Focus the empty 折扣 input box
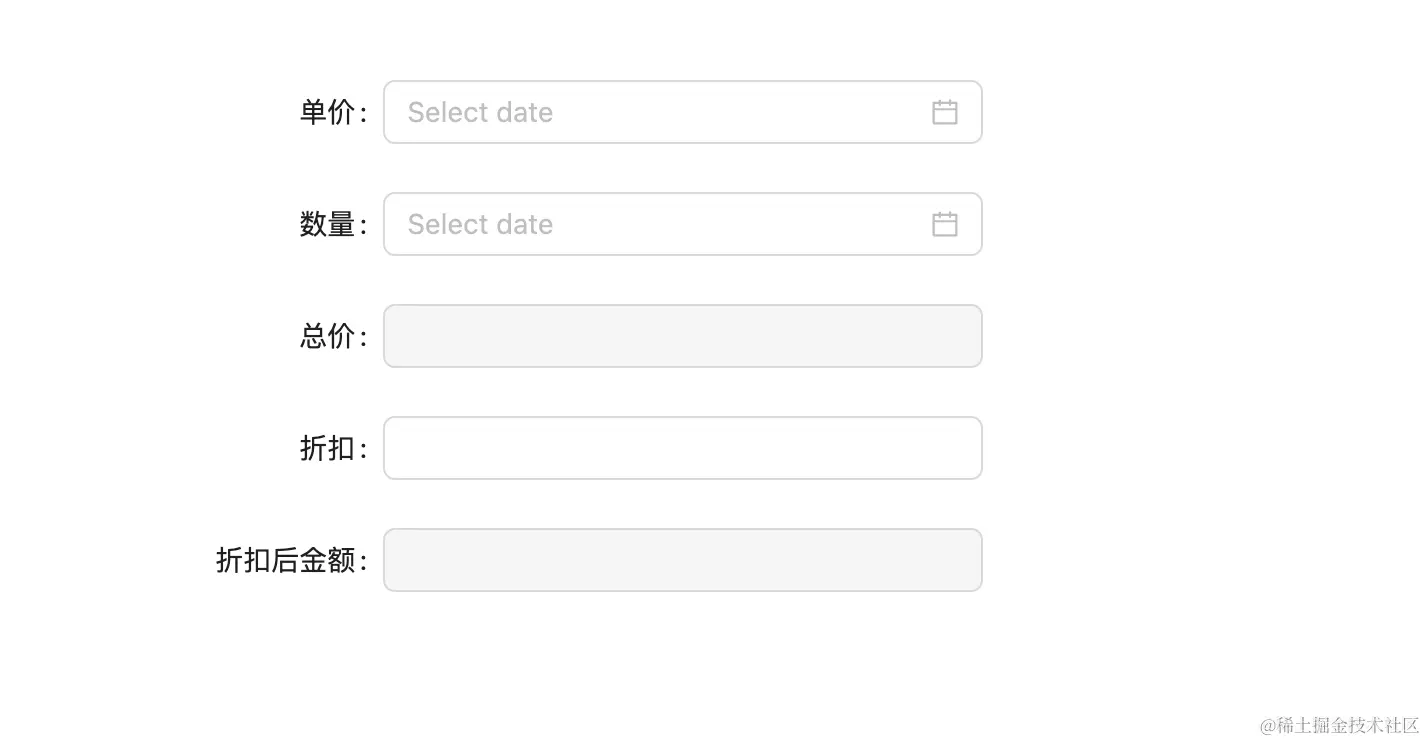 (x=682, y=448)
